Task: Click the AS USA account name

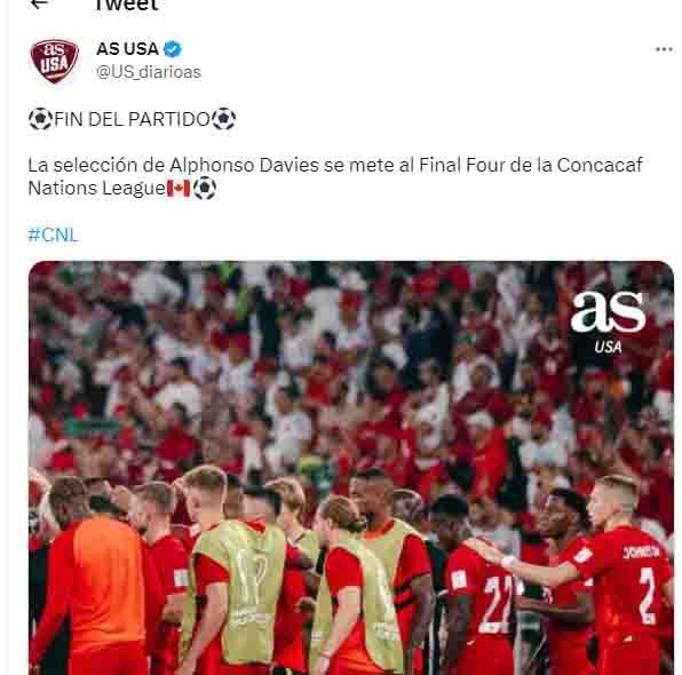Action: (127, 49)
